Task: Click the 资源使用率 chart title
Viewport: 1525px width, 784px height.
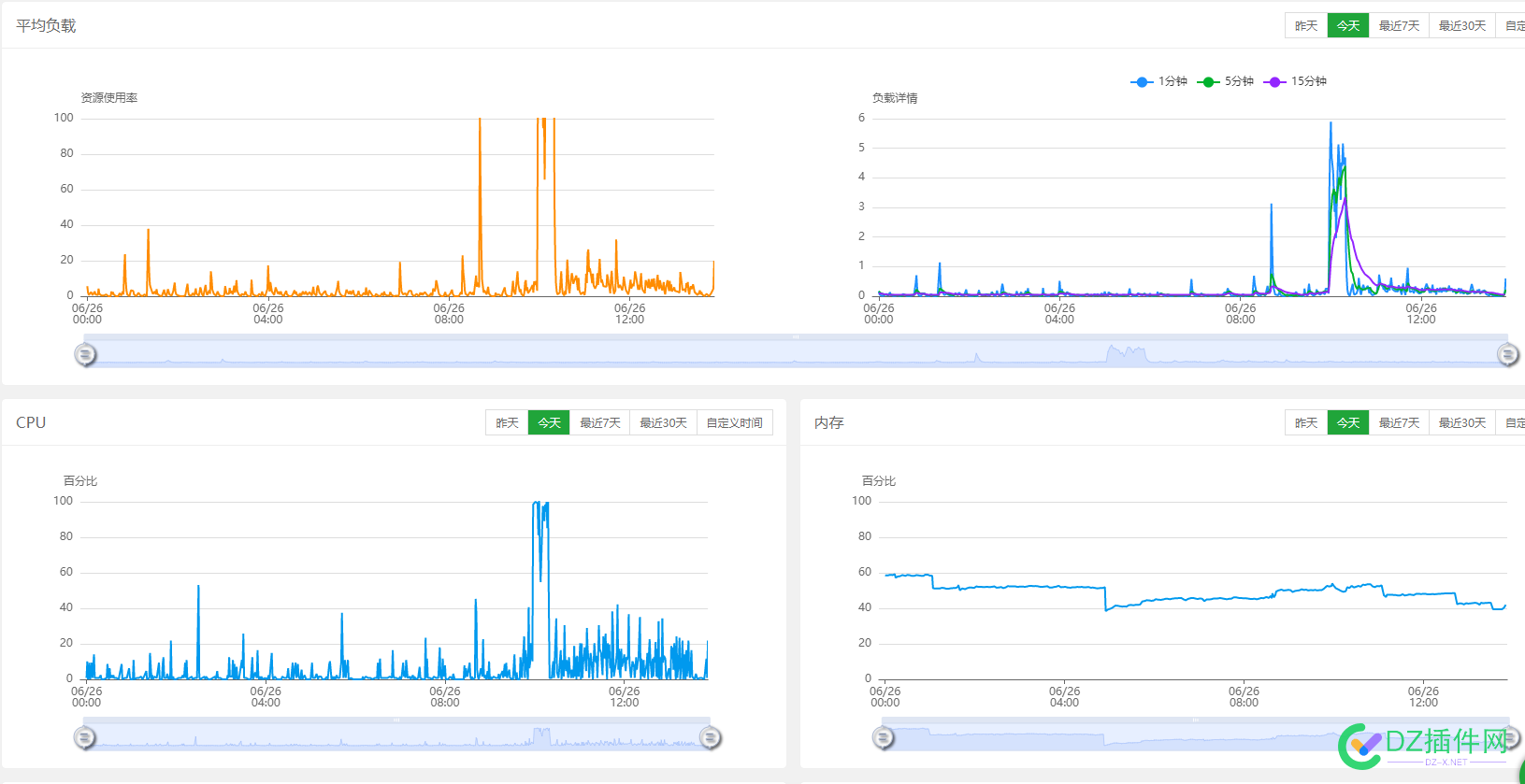Action: pos(108,98)
